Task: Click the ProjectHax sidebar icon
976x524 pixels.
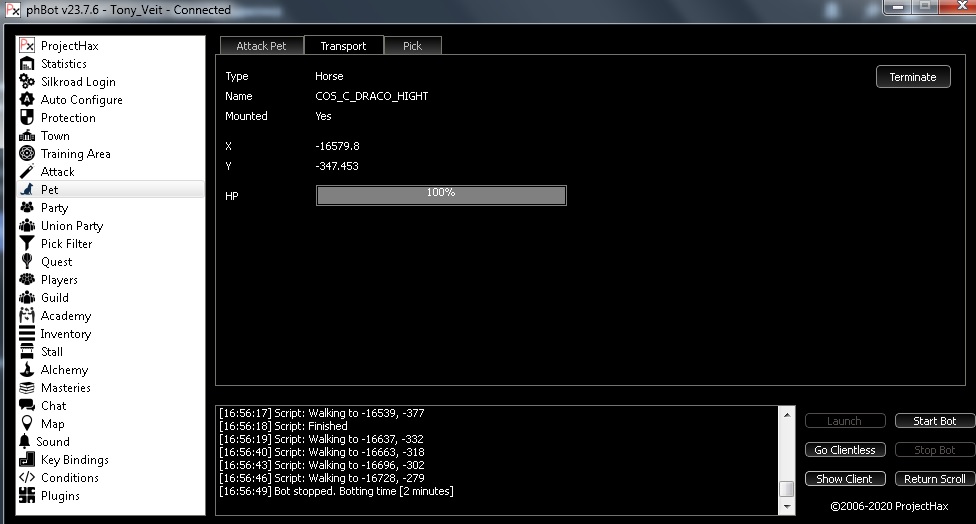Action: 27,46
